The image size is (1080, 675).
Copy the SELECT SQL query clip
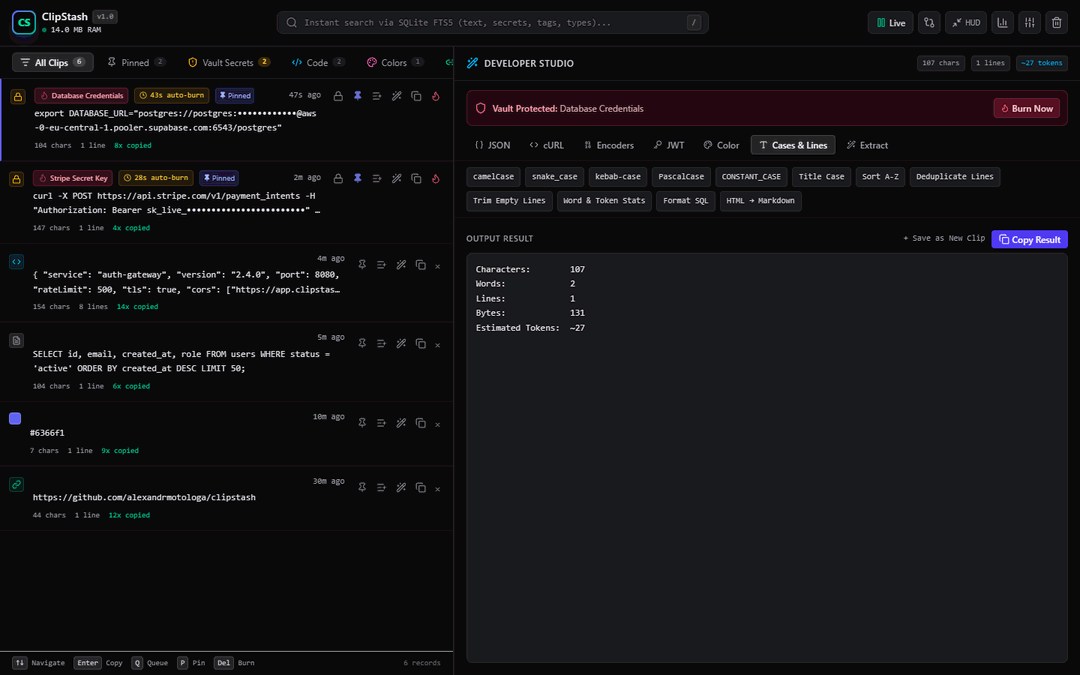point(420,344)
